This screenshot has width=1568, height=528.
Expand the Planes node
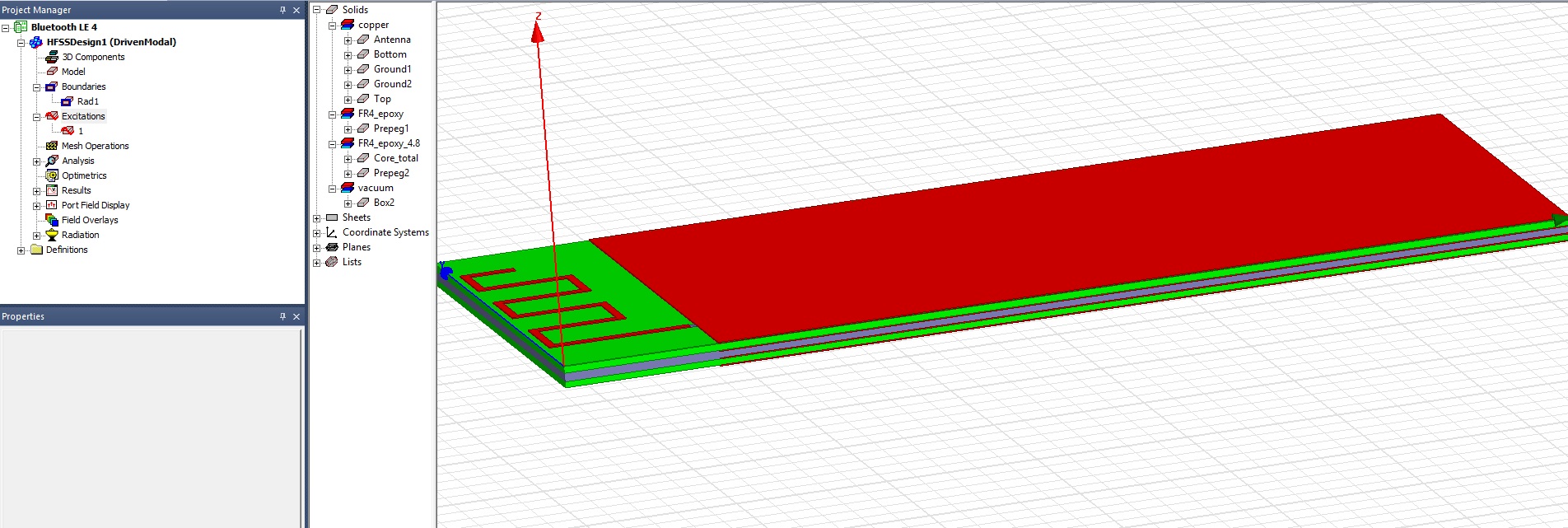click(316, 247)
